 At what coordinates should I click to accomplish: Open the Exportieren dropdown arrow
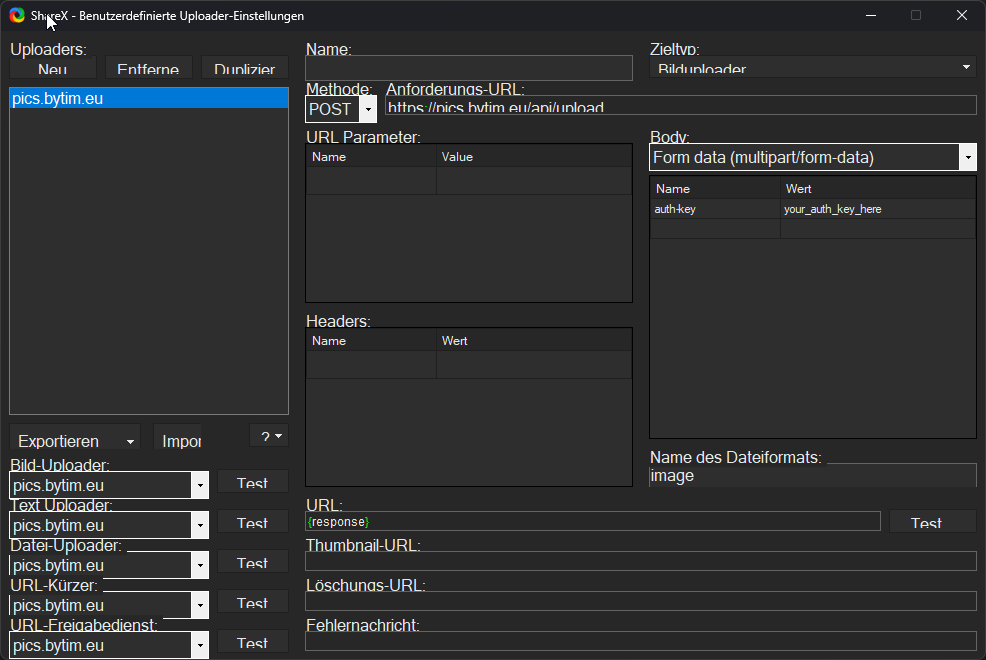point(130,441)
